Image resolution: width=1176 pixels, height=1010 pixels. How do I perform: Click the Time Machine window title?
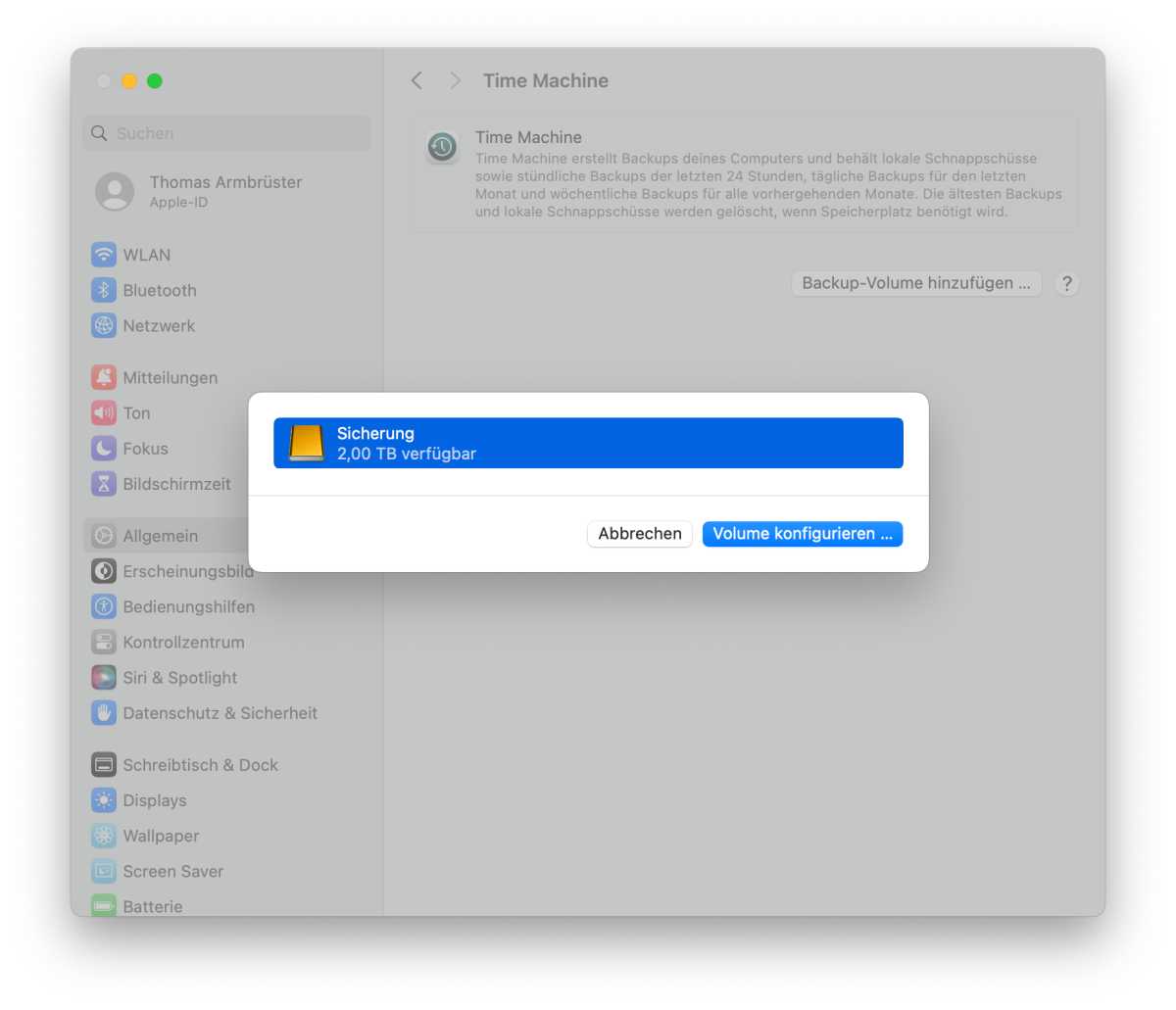[x=546, y=80]
